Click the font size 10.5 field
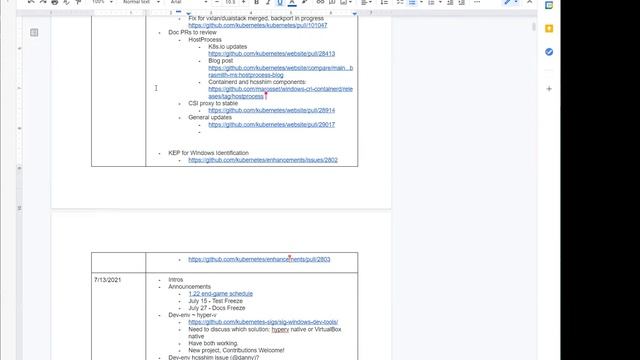 click(x=230, y=2)
